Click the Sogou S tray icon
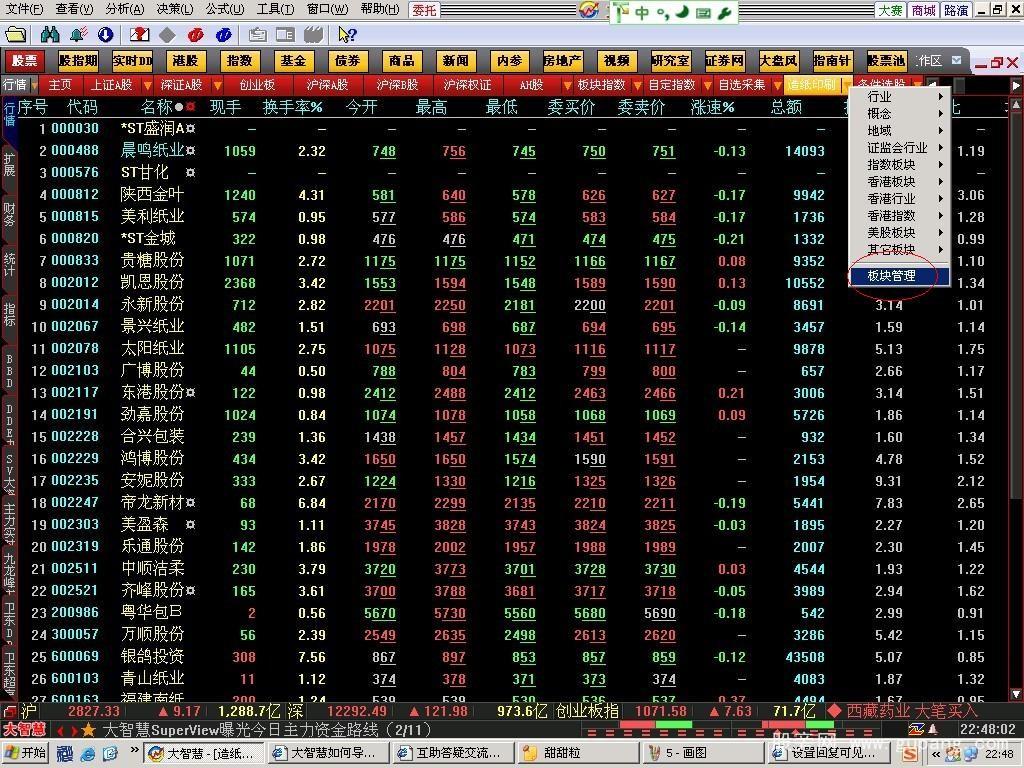The width and height of the screenshot is (1024, 768). 909,754
